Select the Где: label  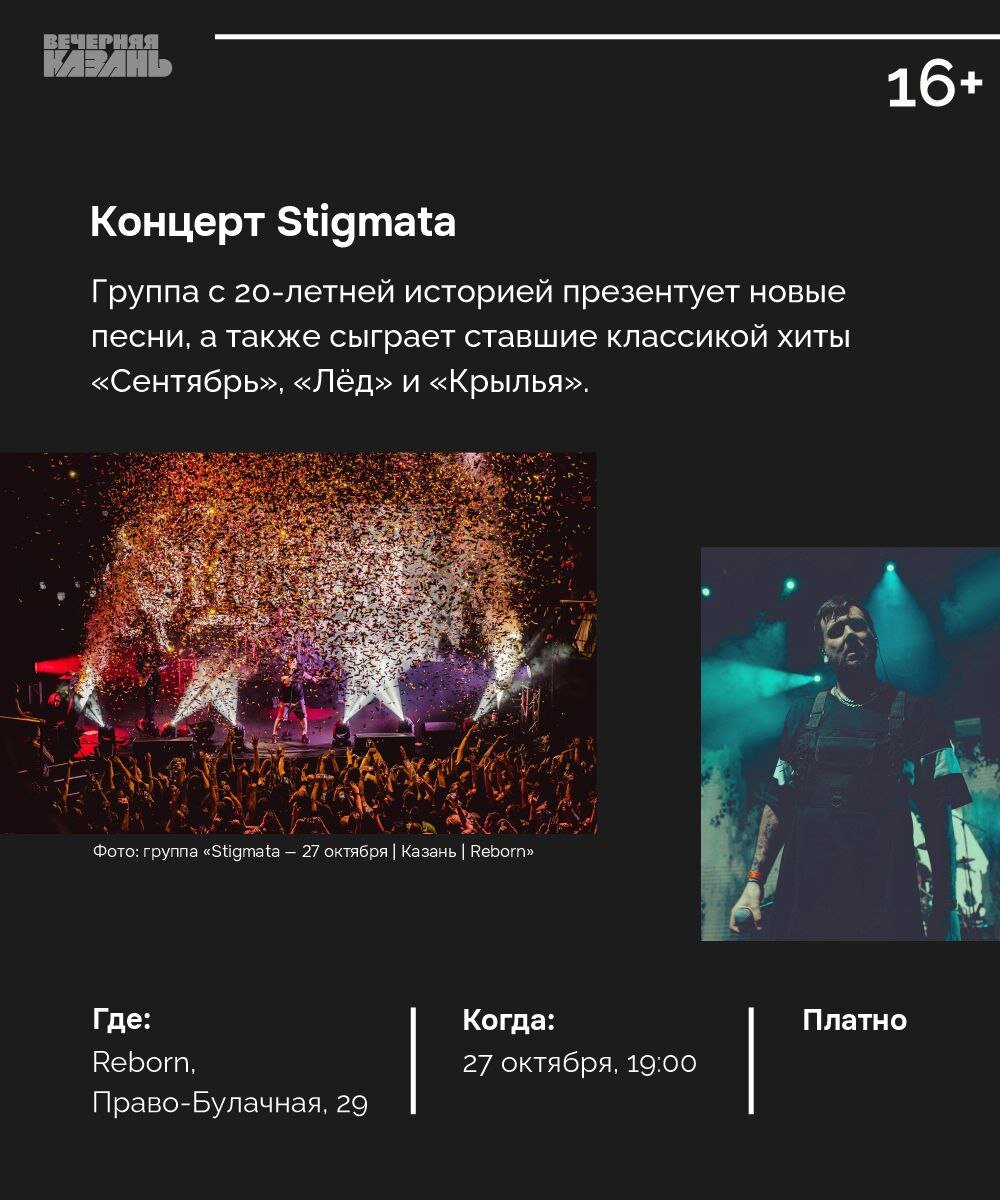[x=121, y=1020]
